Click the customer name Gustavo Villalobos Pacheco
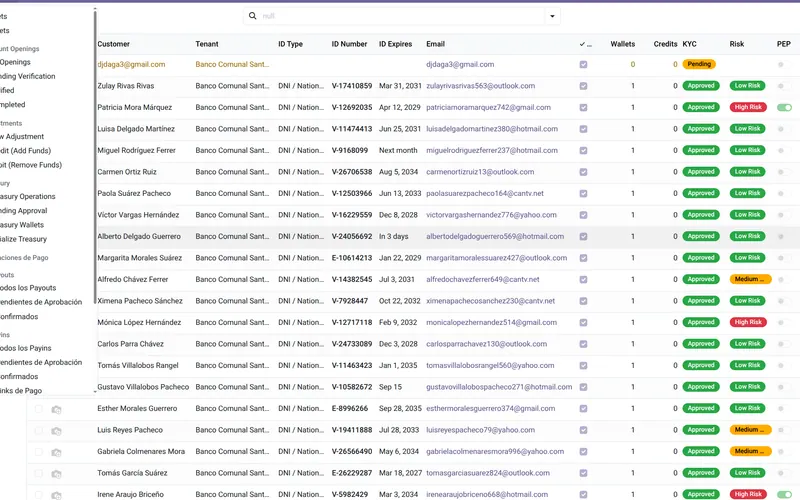Screen dimensions: 800x500 tap(143, 387)
